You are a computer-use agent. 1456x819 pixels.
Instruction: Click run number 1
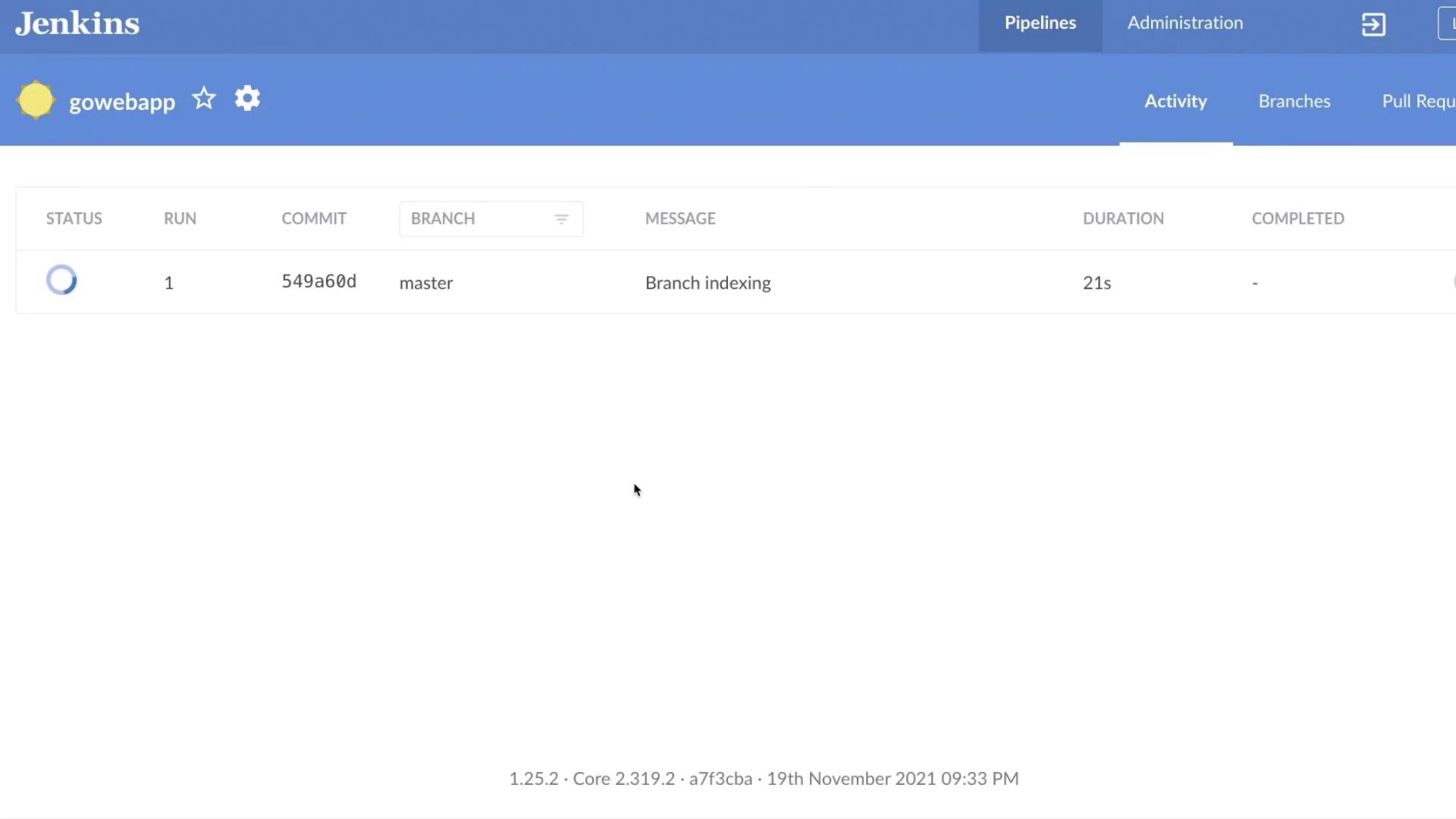click(169, 283)
